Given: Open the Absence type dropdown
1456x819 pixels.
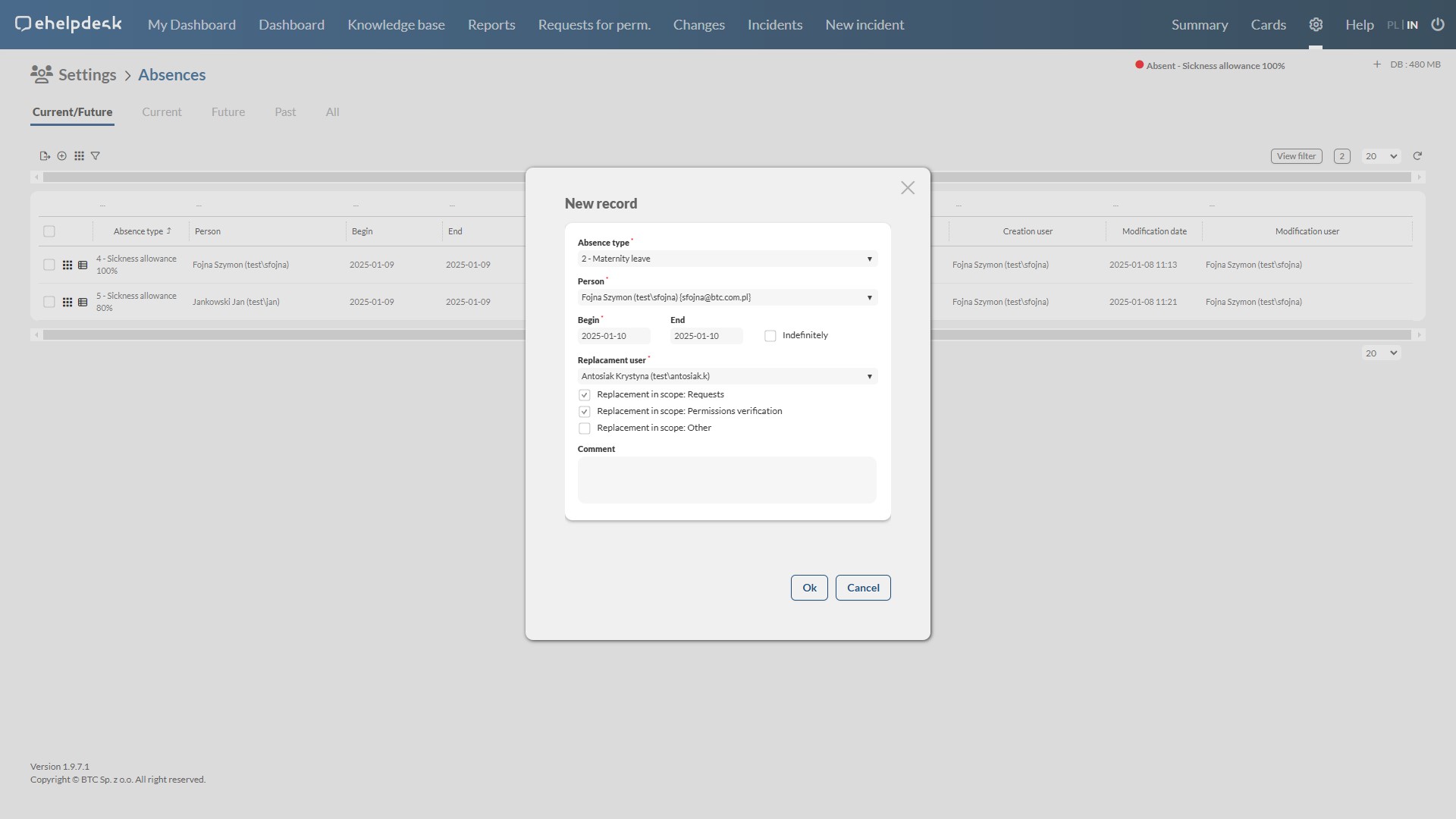Looking at the screenshot, I should (x=727, y=259).
